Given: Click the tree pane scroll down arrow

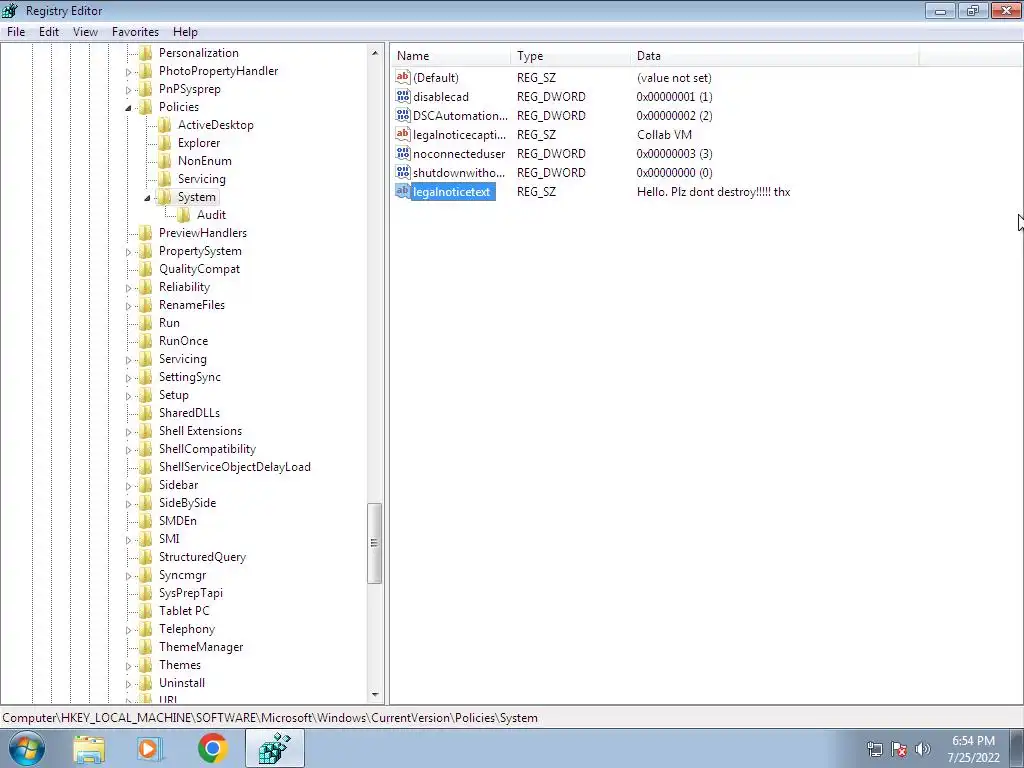Looking at the screenshot, I should pyautogui.click(x=375, y=695).
